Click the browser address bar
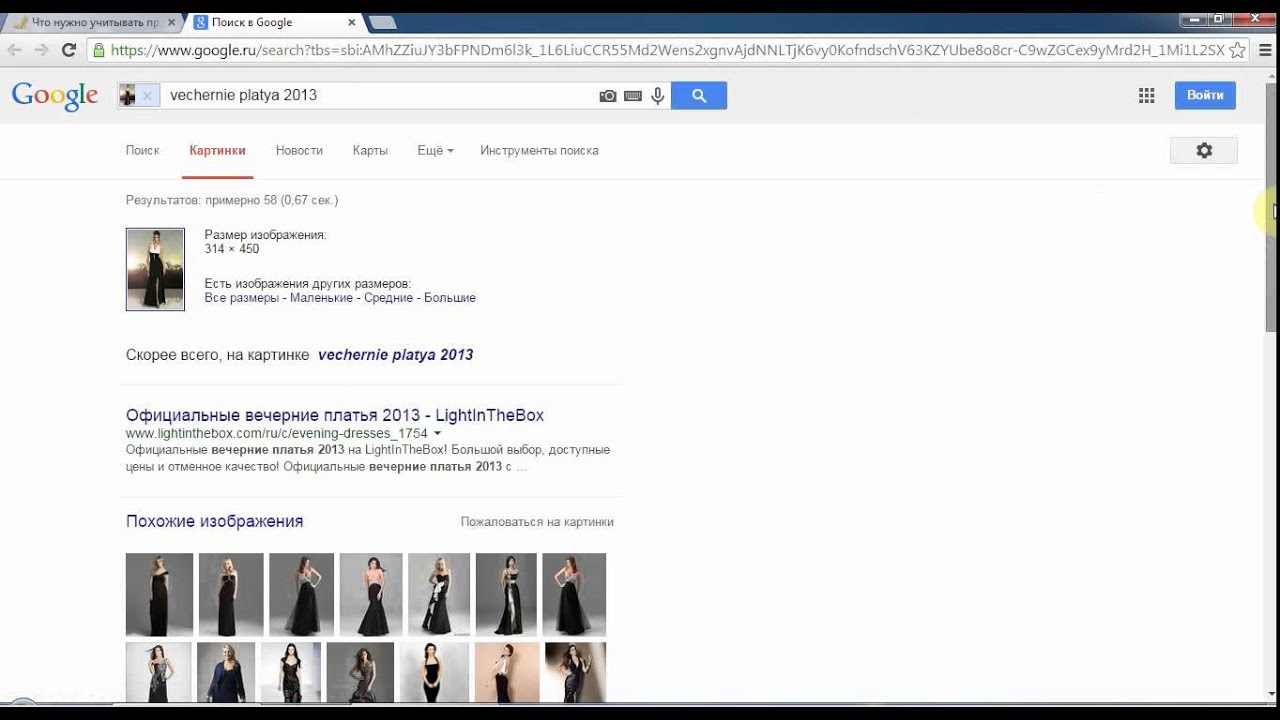 667,50
